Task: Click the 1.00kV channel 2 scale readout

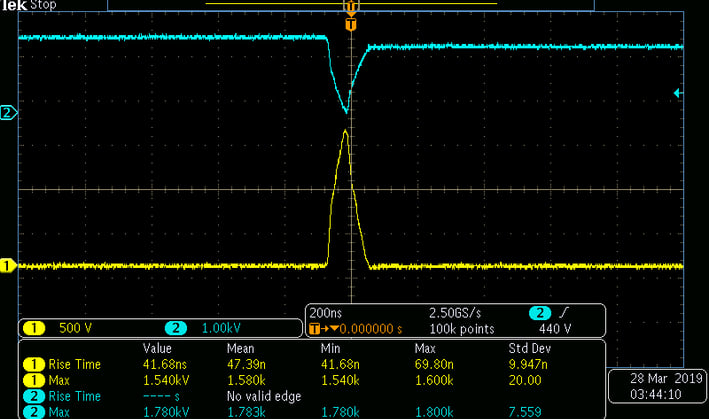Action: click(x=221, y=328)
